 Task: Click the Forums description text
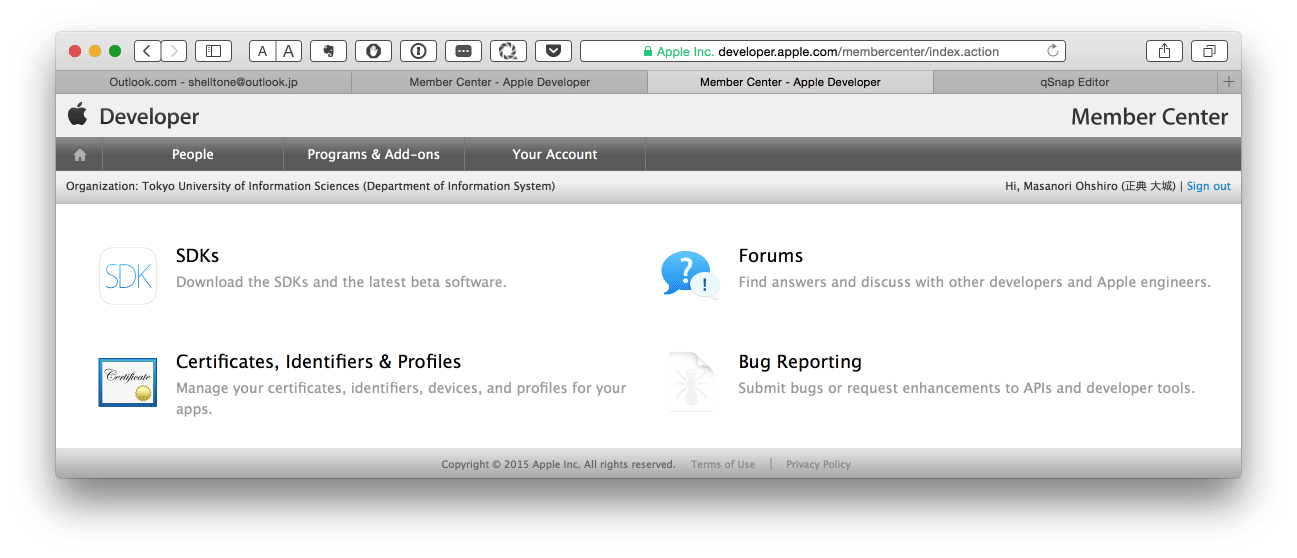(x=975, y=282)
